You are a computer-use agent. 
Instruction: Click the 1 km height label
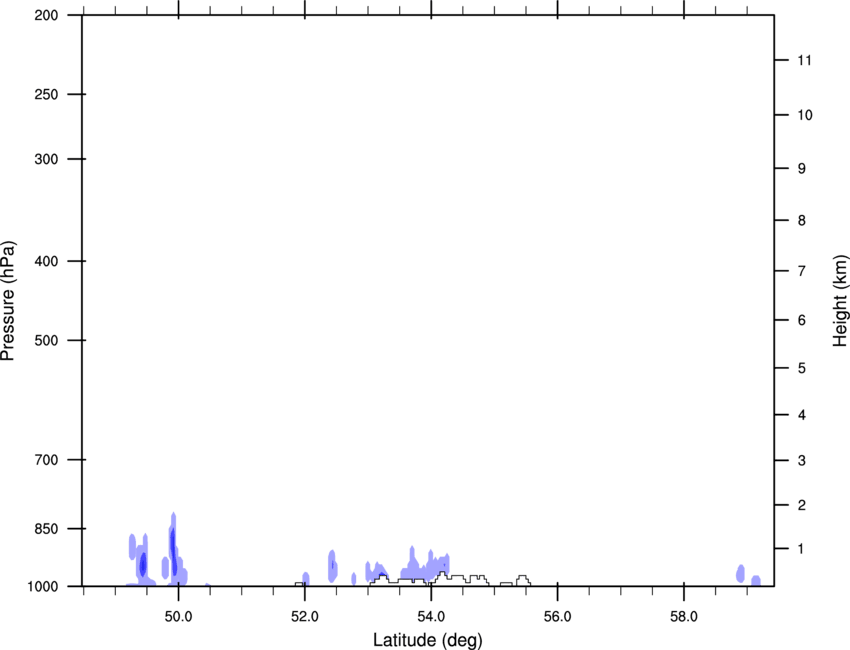pos(802,549)
